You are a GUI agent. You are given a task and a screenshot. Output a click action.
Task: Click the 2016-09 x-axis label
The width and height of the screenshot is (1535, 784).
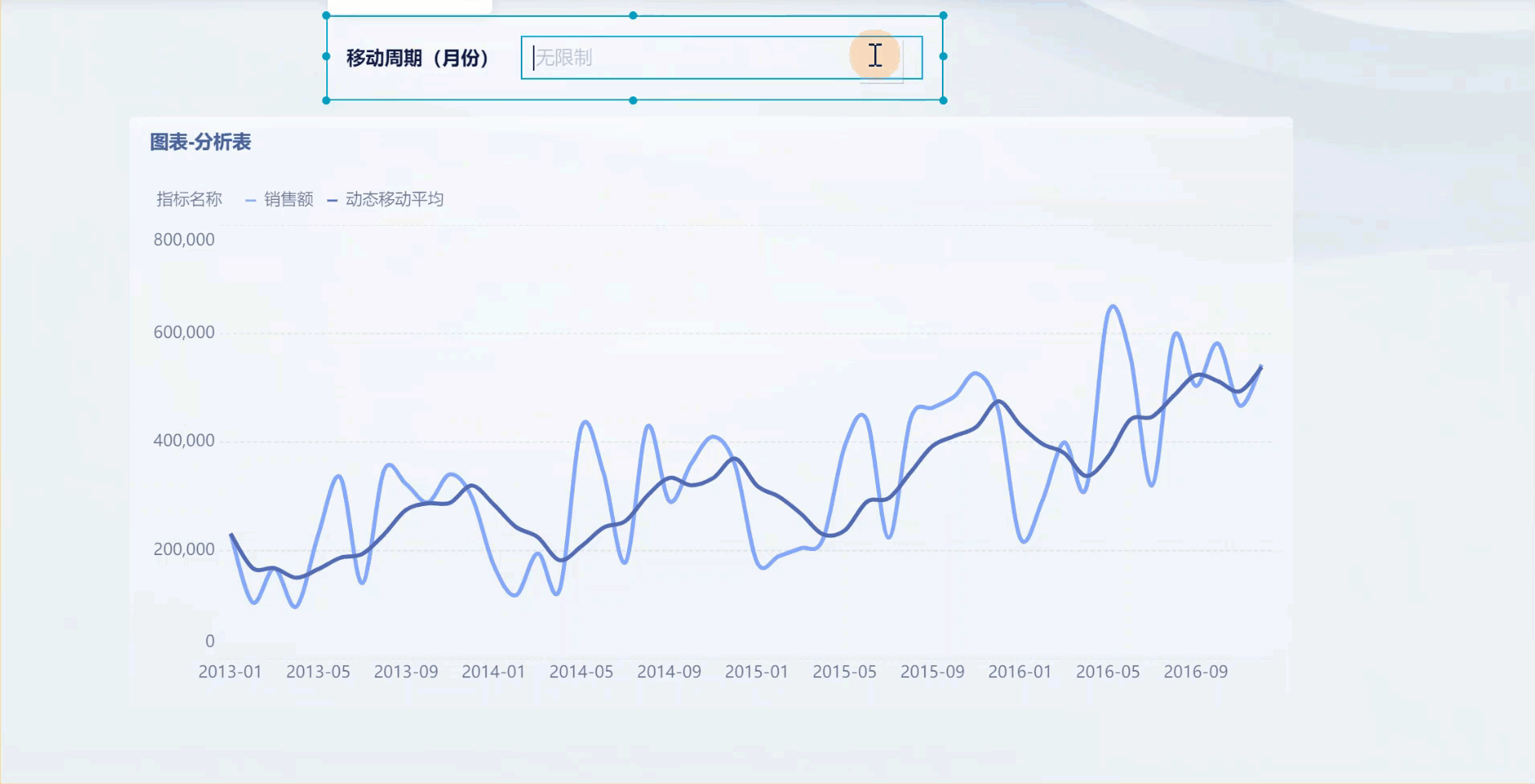[x=1196, y=672]
